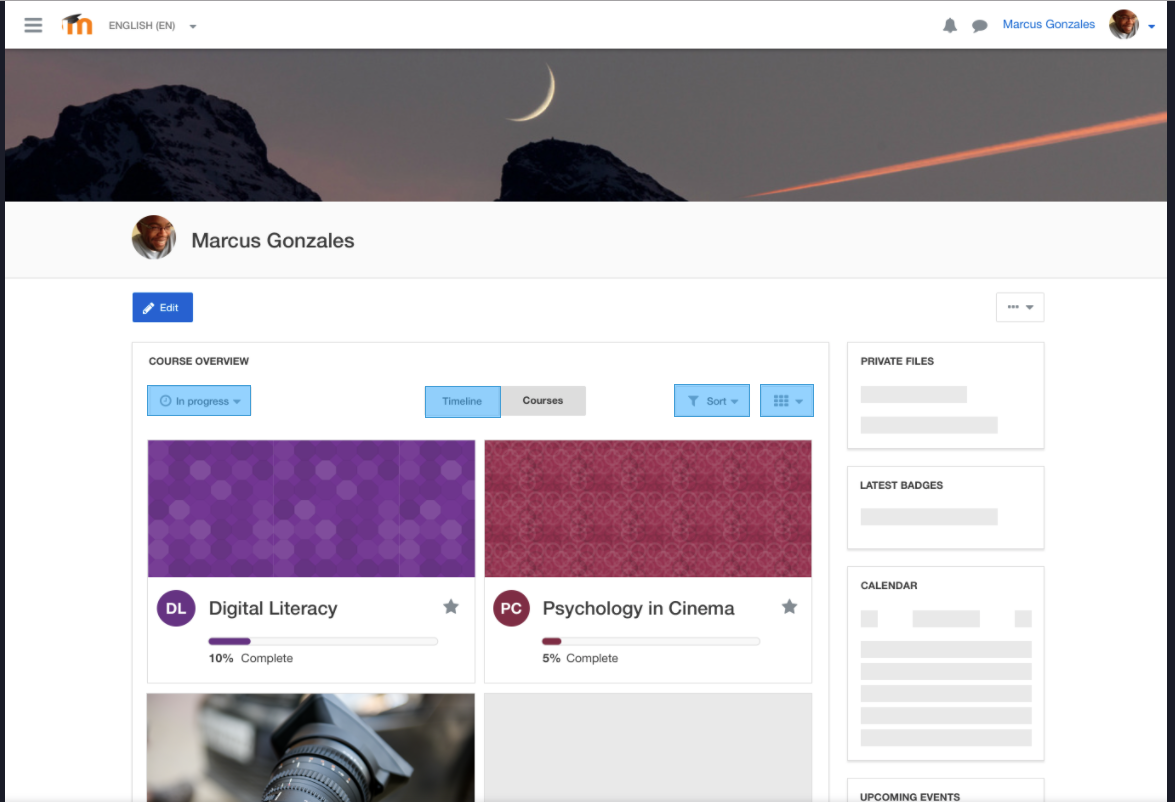
Task: Star the Digital Literacy course
Action: tap(450, 606)
